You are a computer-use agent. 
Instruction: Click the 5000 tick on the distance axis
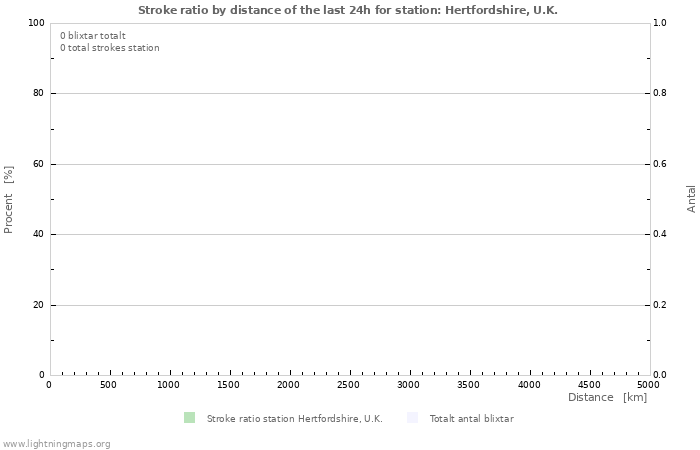click(648, 385)
